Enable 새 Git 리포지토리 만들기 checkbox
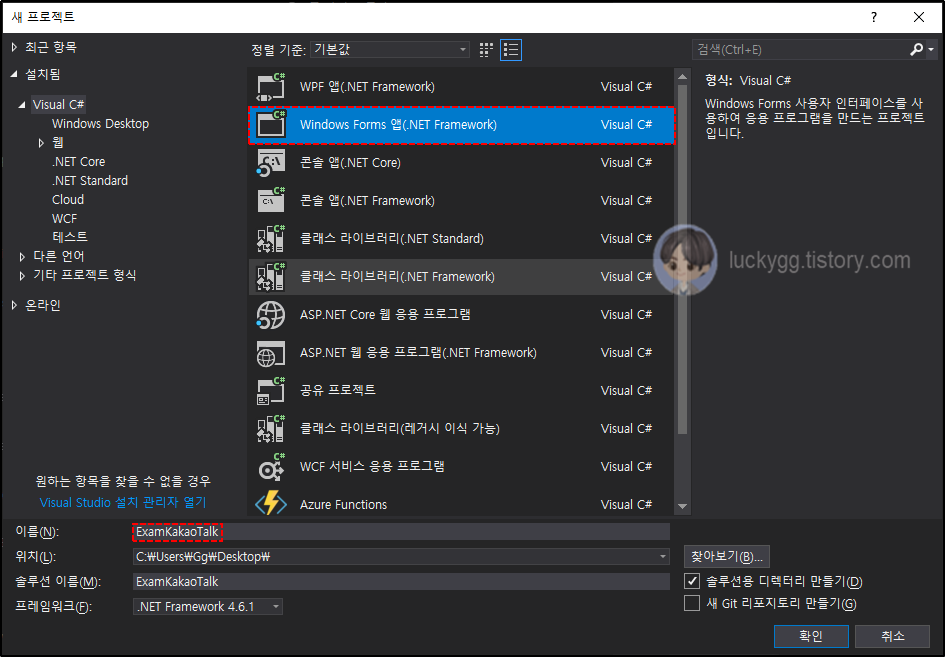Viewport: 945px width, 657px height. [692, 603]
